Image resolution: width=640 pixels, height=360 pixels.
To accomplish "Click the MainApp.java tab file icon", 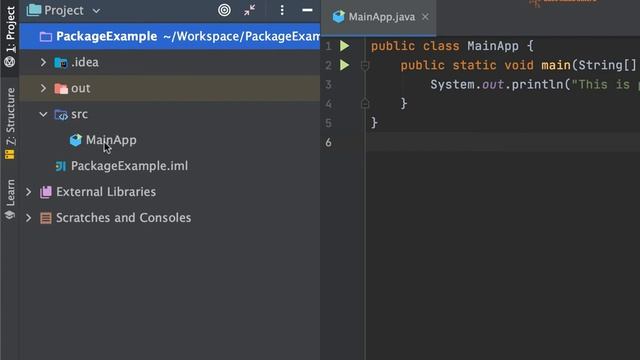I will 338,17.
